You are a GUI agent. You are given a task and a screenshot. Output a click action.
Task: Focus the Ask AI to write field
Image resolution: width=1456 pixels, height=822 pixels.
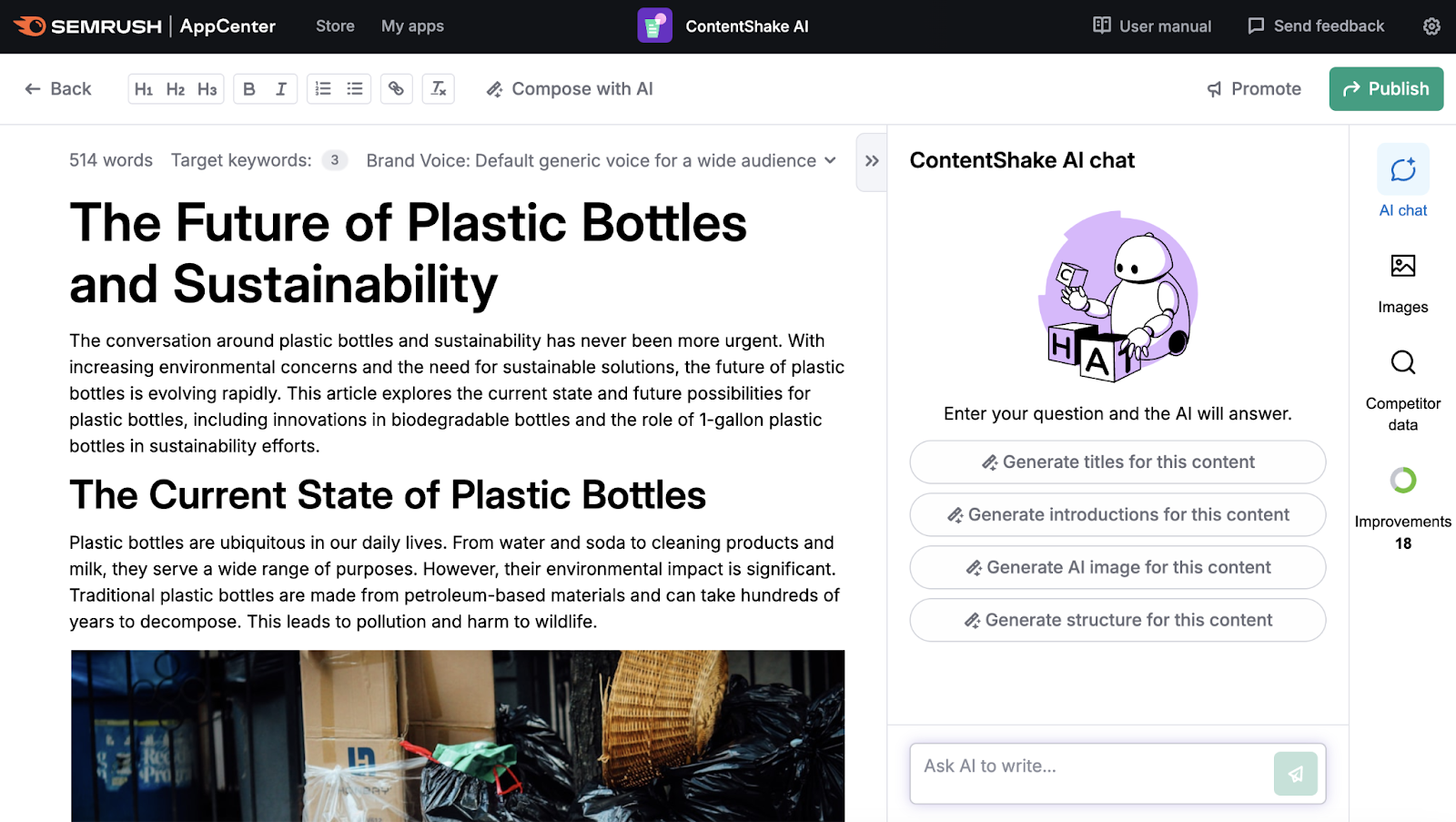click(x=1092, y=773)
